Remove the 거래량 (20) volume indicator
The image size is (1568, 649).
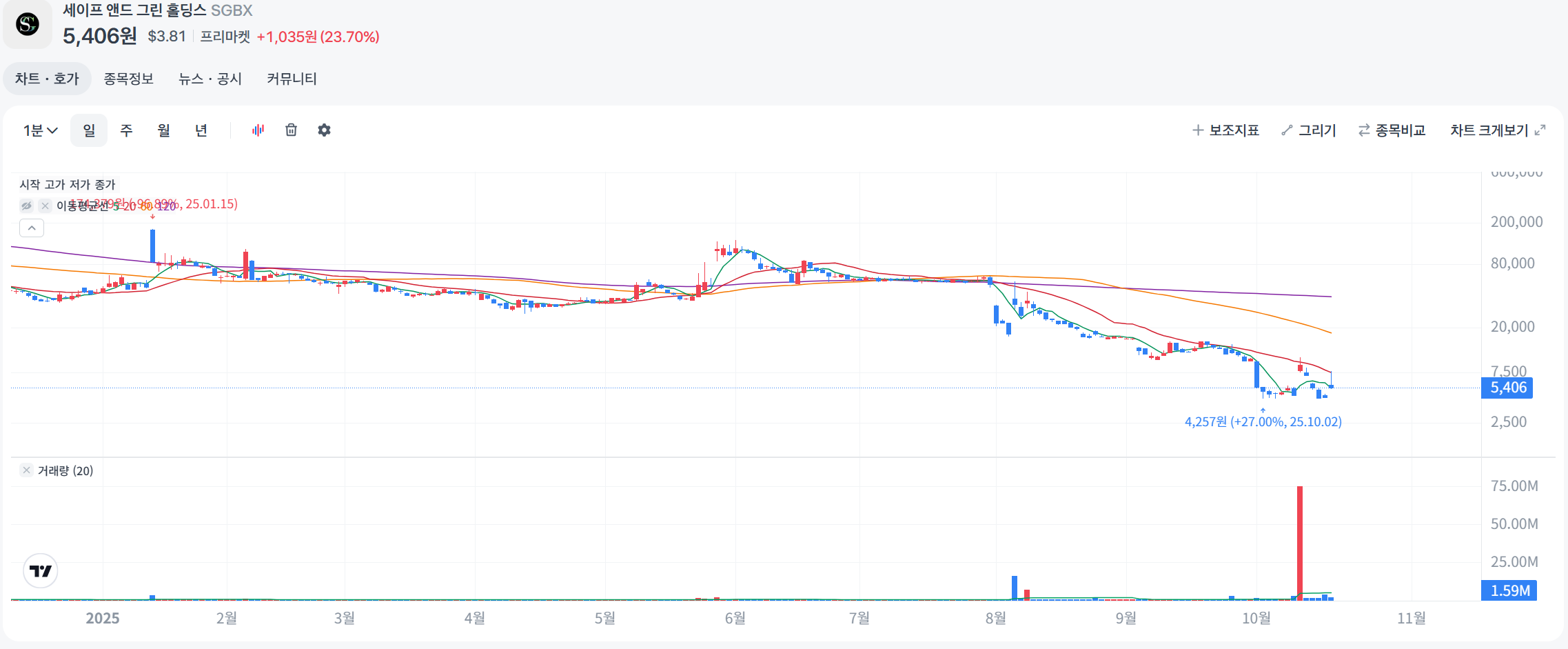click(x=26, y=470)
